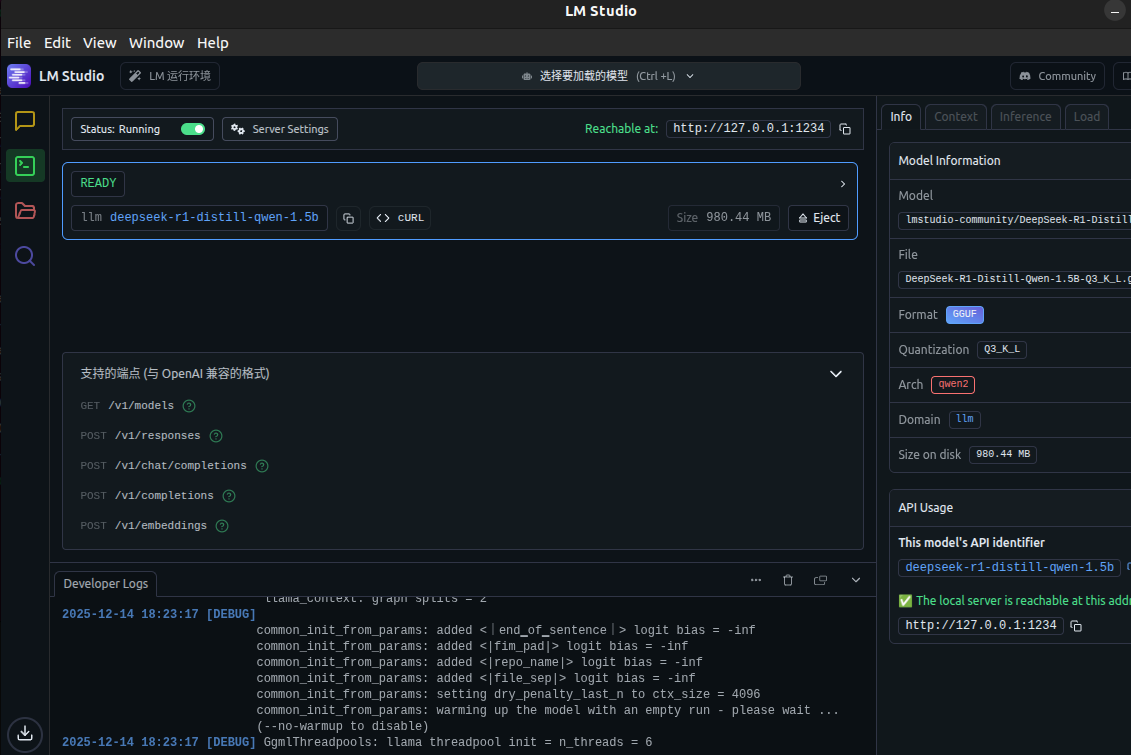Open the Window menu
This screenshot has height=755, width=1131.
pos(157,43)
